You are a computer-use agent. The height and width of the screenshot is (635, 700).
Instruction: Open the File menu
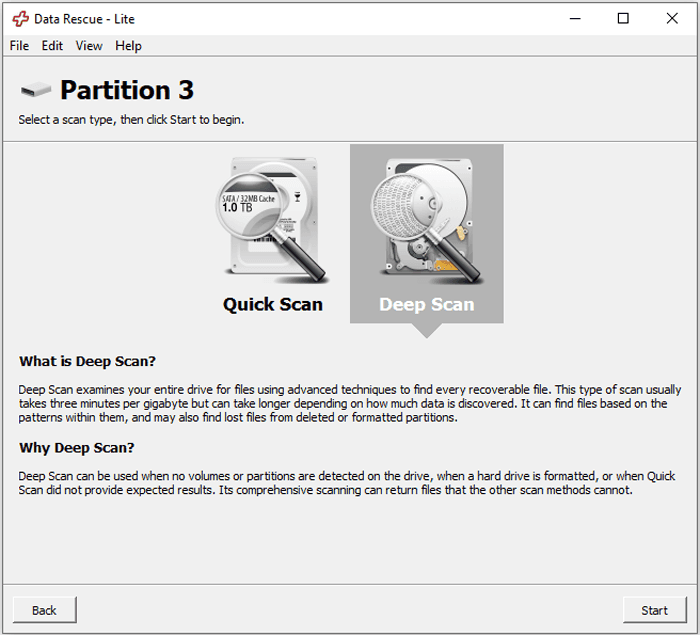19,46
